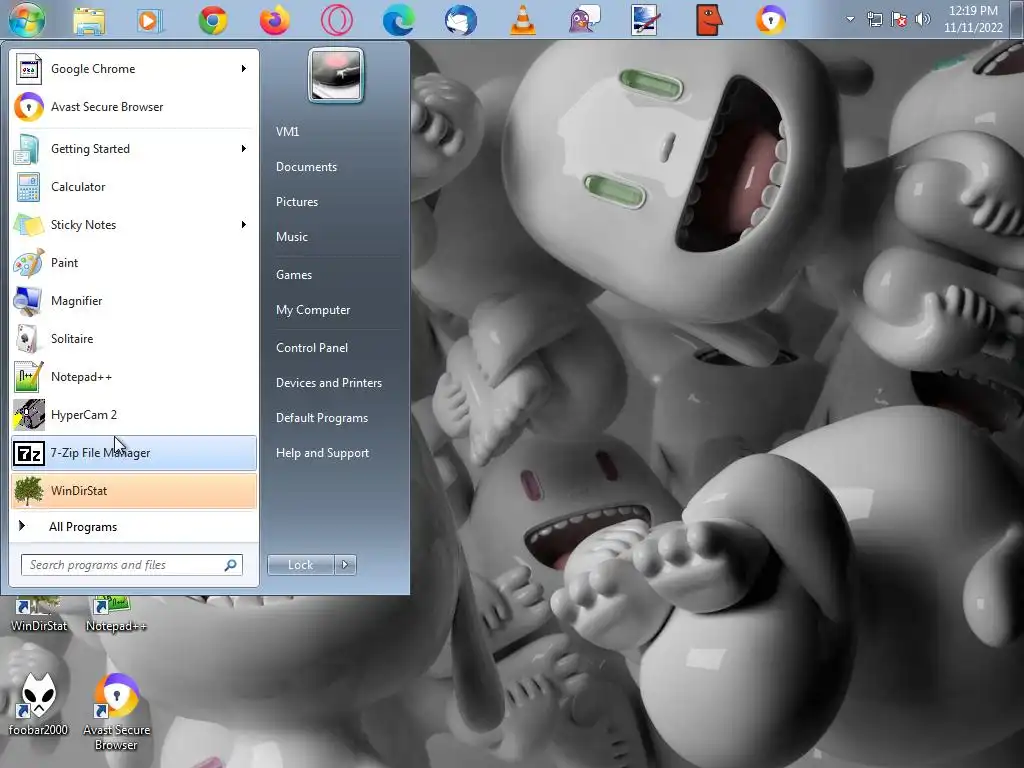Viewport: 1024px width, 768px height.
Task: Open Help and Support link
Action: [x=322, y=453]
